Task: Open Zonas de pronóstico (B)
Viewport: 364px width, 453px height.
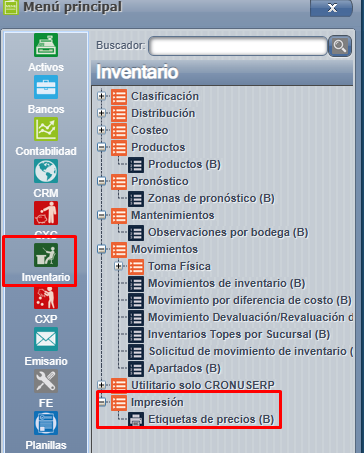Action: tap(211, 198)
